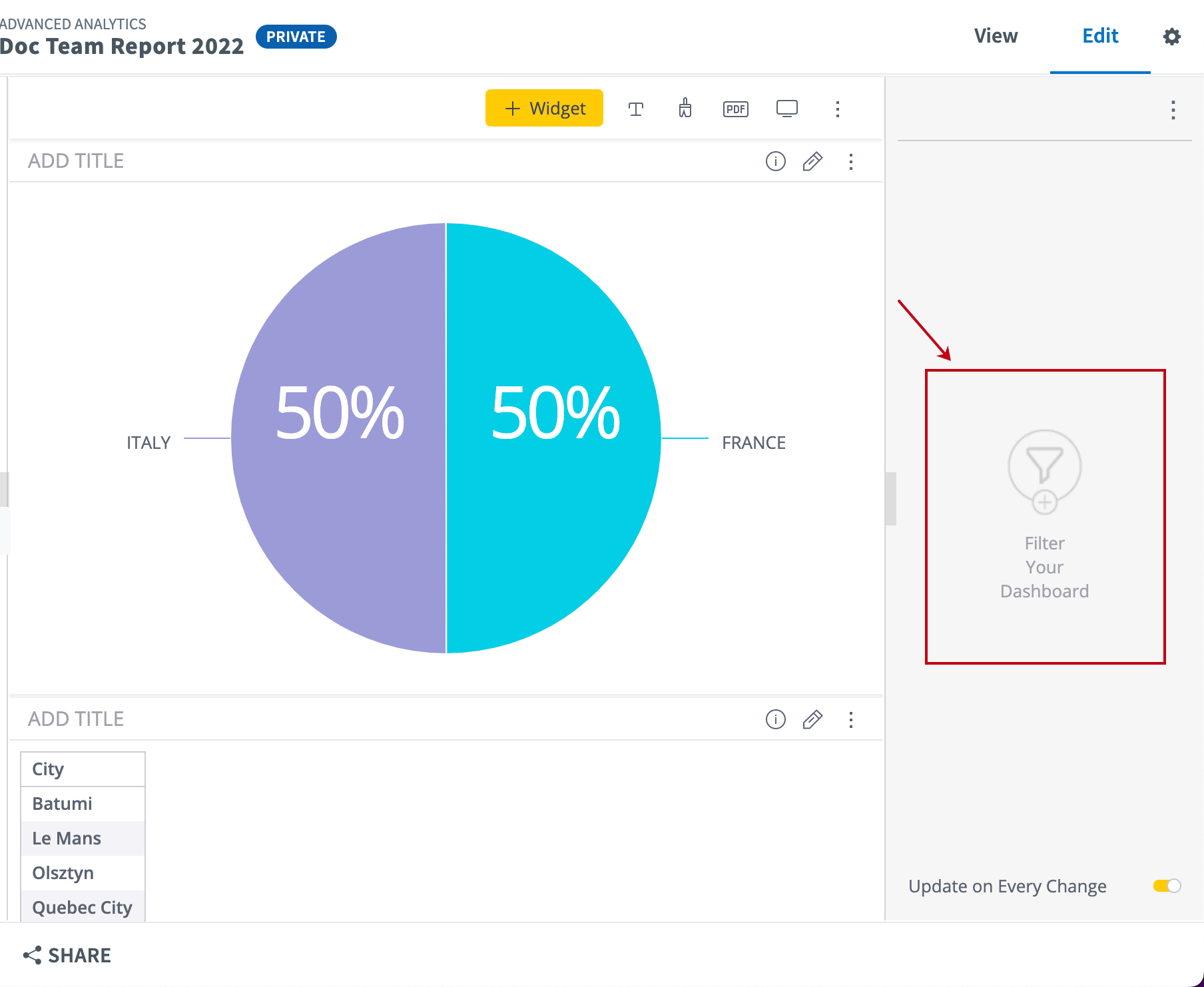This screenshot has width=1204, height=987.
Task: Export dashboard using the PDF icon
Action: (735, 109)
